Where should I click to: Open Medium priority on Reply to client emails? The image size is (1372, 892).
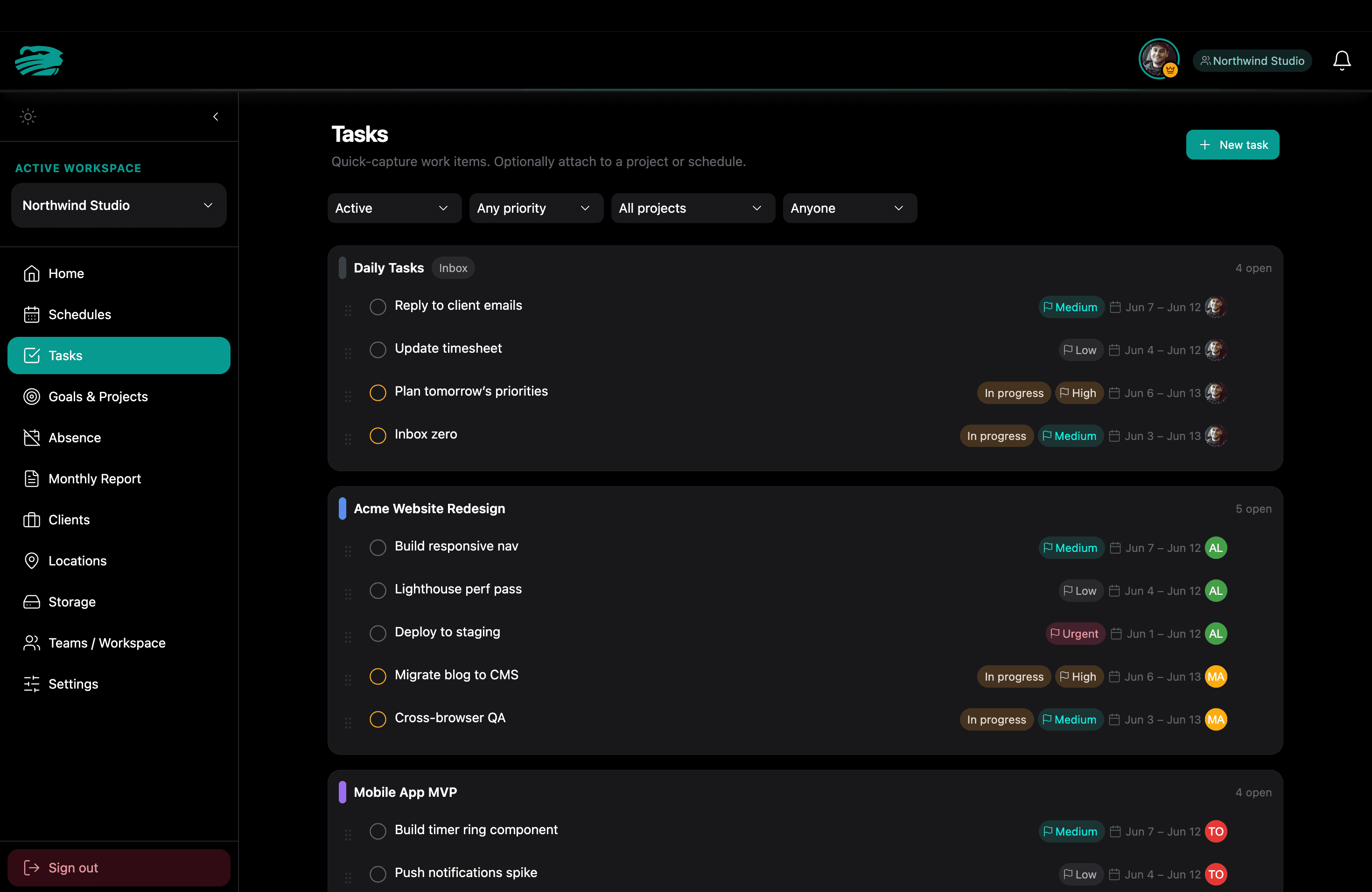click(x=1071, y=307)
